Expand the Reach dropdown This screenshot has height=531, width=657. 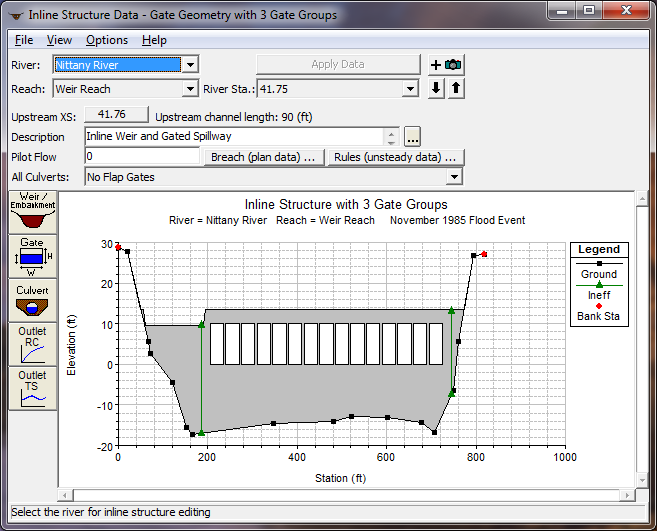[190, 89]
